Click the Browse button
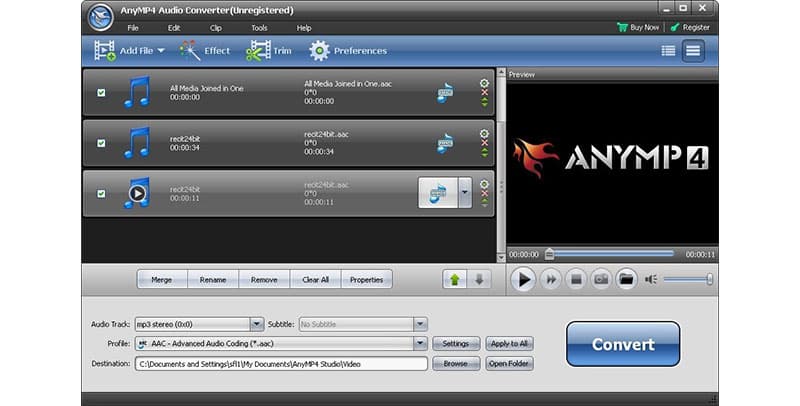800x406 pixels. 456,364
